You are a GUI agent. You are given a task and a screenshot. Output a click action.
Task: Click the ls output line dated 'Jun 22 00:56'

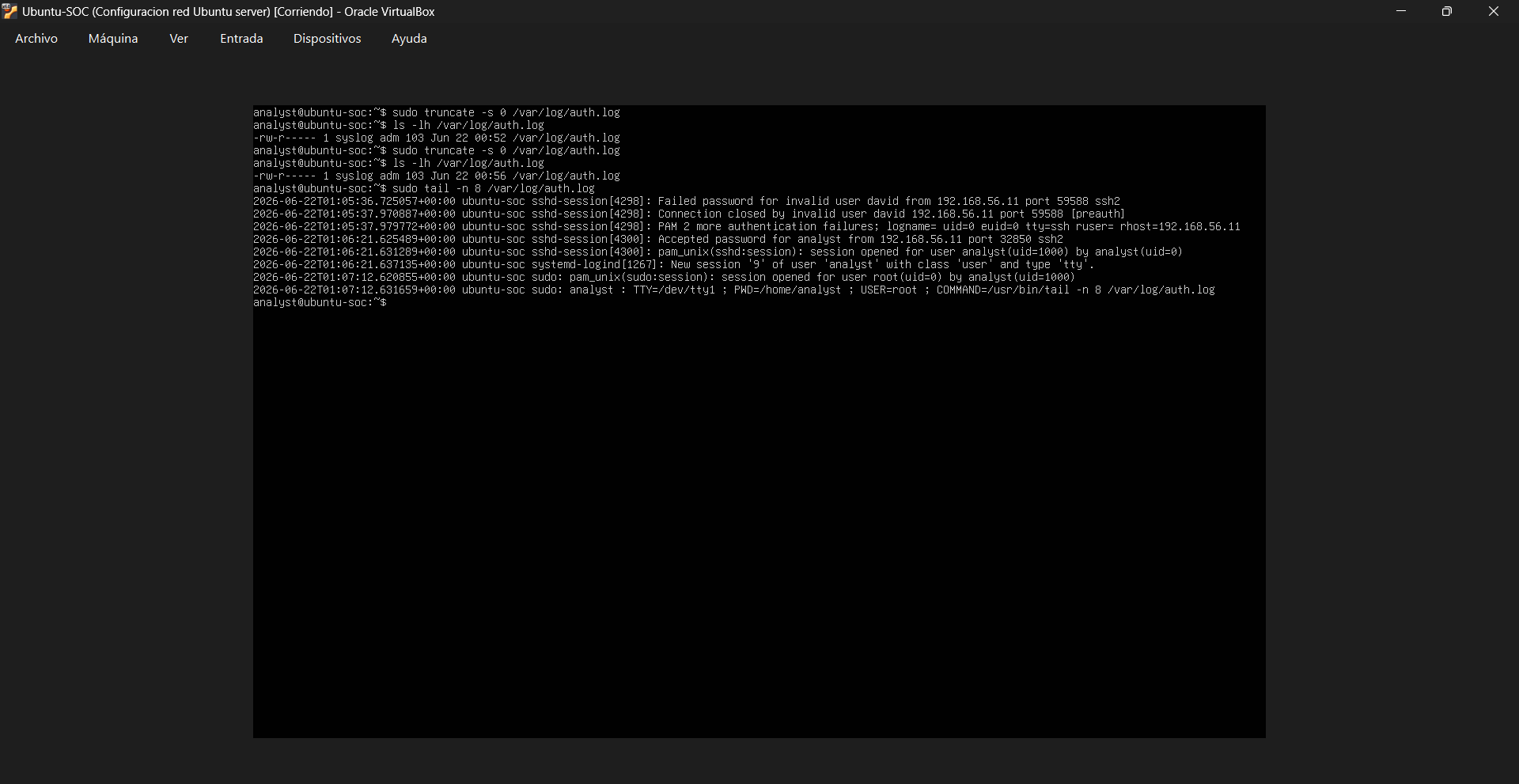point(437,176)
